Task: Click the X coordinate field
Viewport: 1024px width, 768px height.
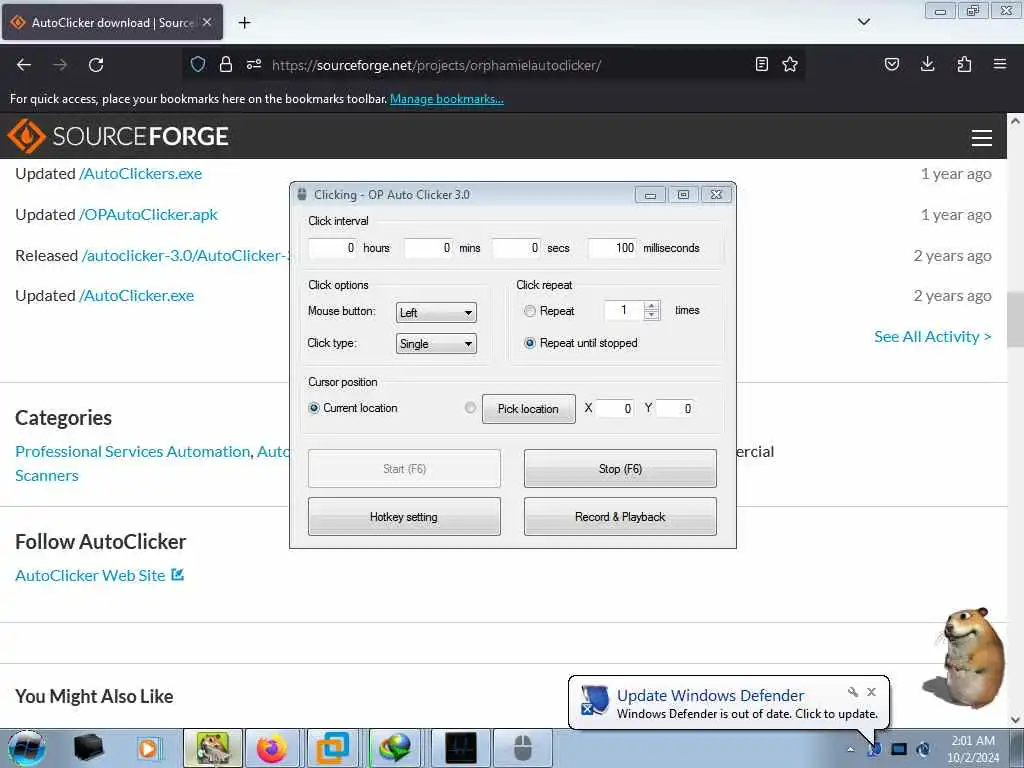Action: tap(615, 409)
